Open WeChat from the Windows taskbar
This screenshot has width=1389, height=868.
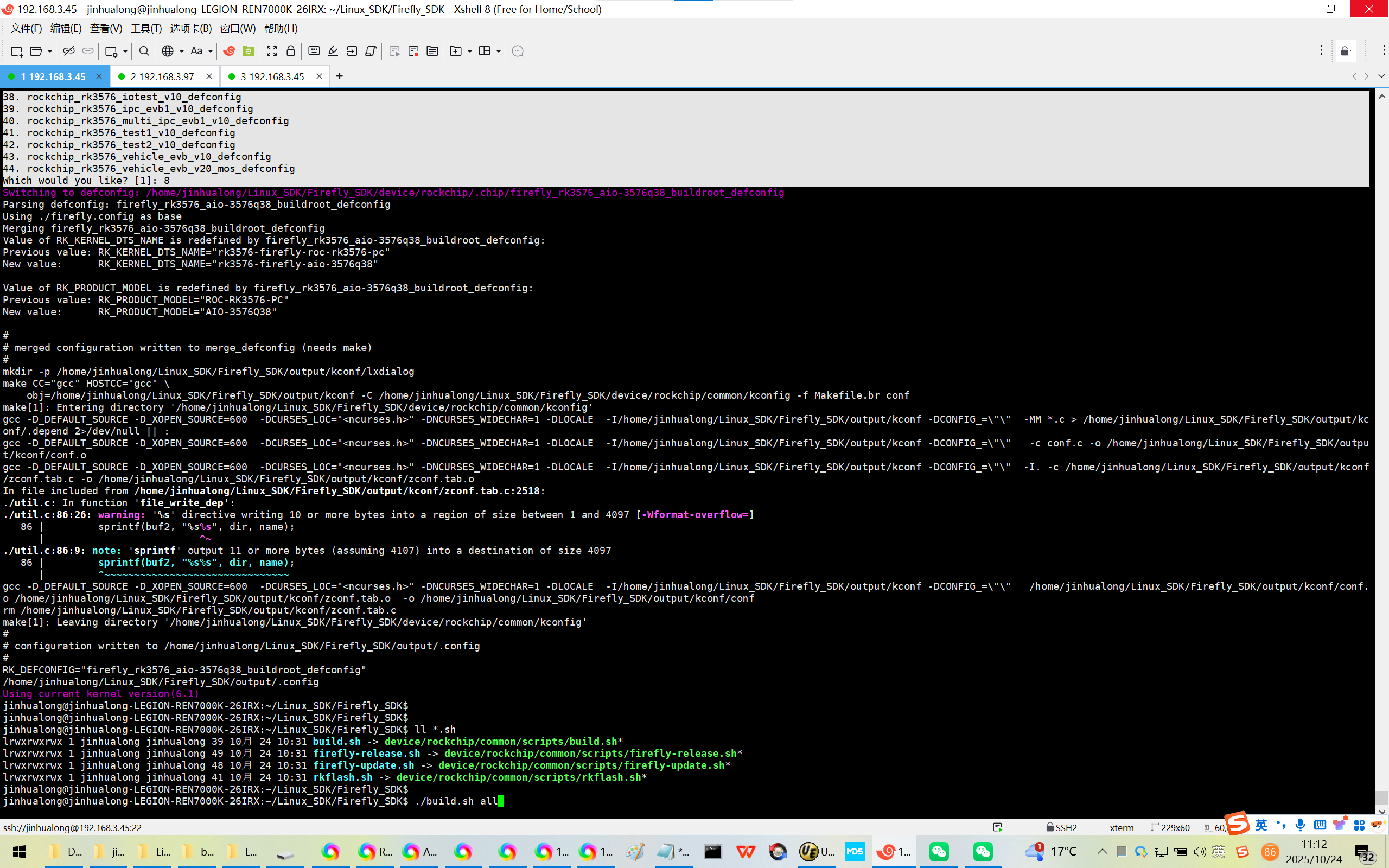[939, 851]
